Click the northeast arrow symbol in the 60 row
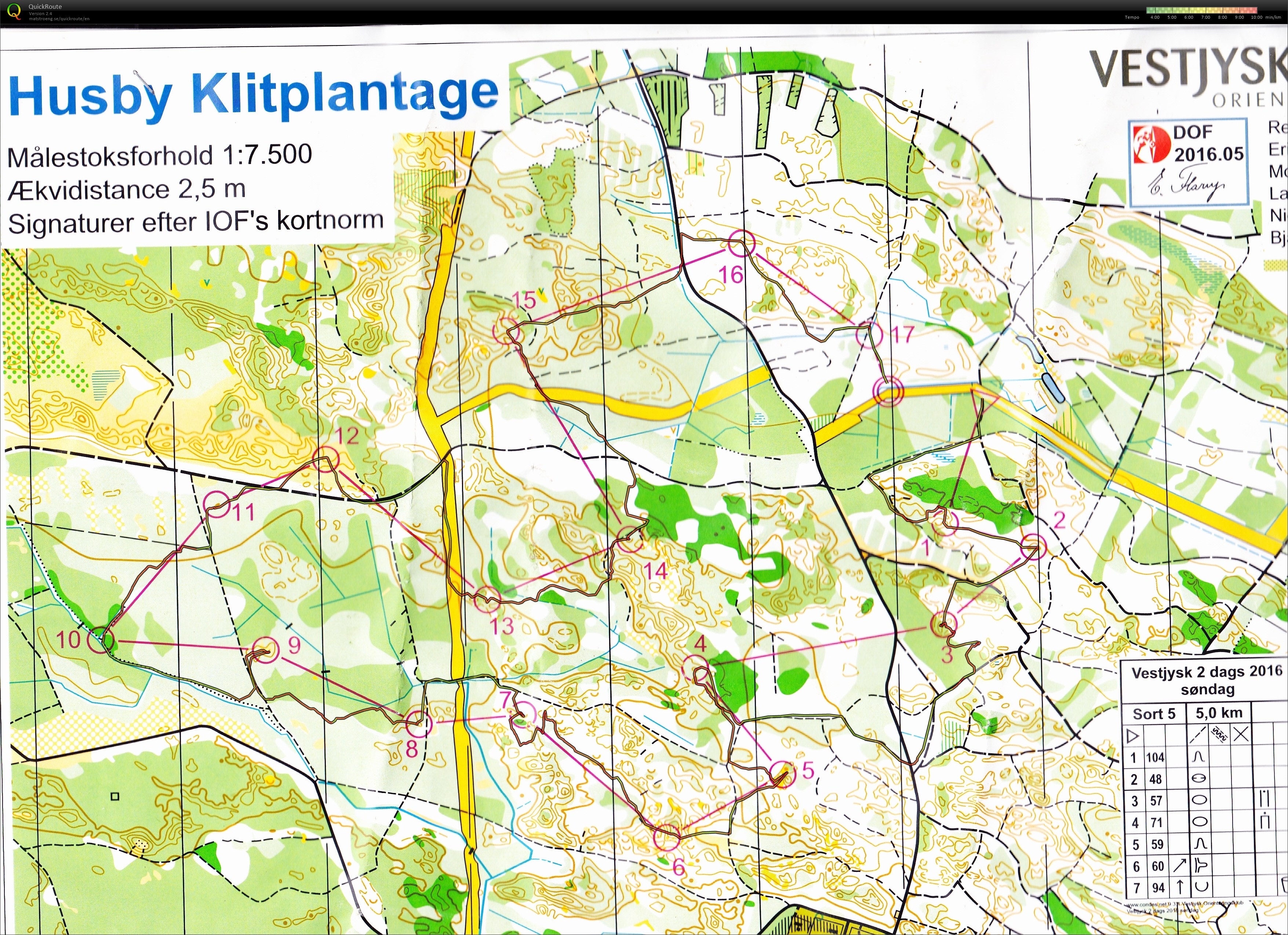 pyautogui.click(x=1180, y=866)
